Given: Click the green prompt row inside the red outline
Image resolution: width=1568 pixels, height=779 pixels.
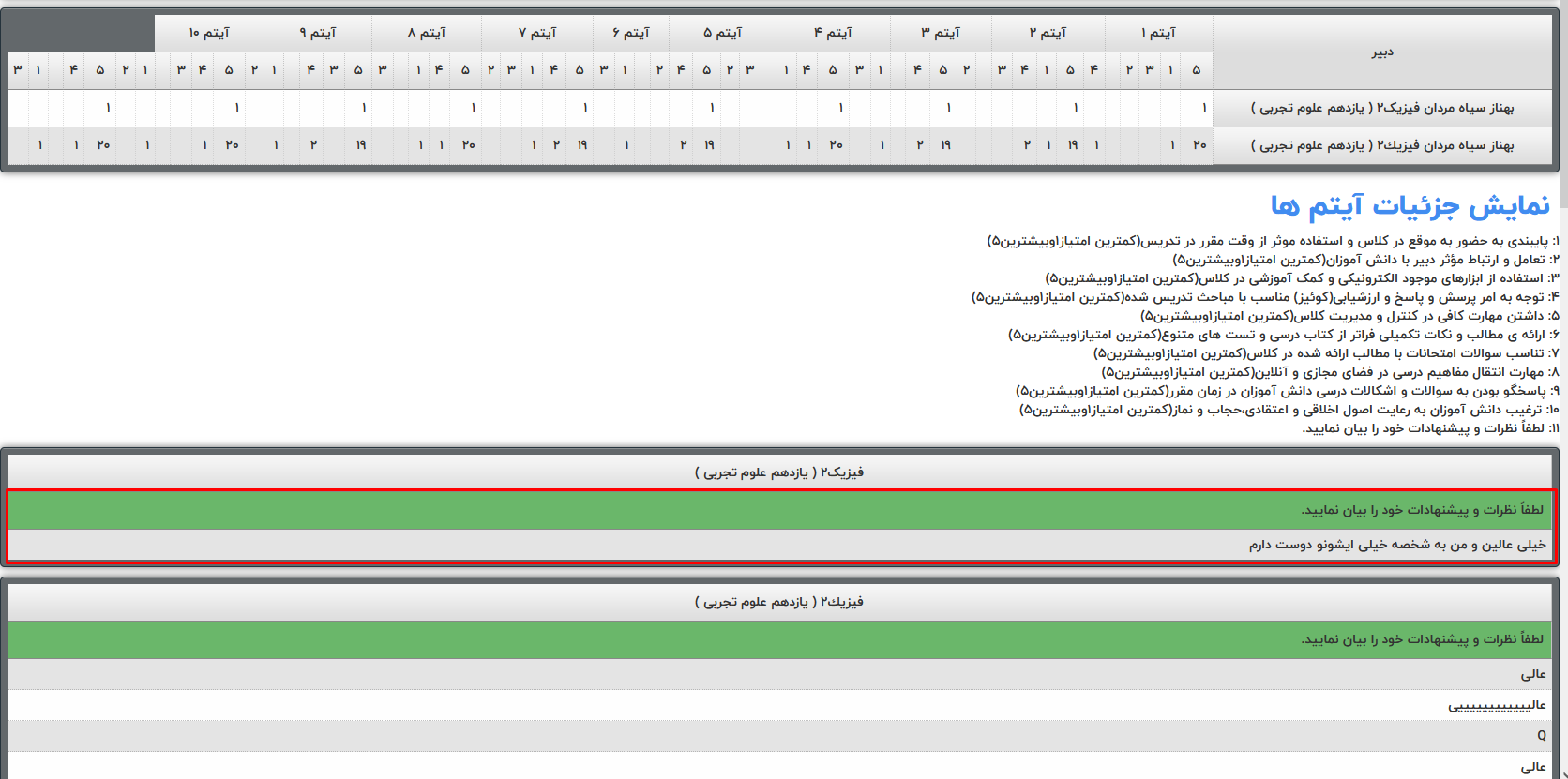Looking at the screenshot, I should (x=780, y=510).
